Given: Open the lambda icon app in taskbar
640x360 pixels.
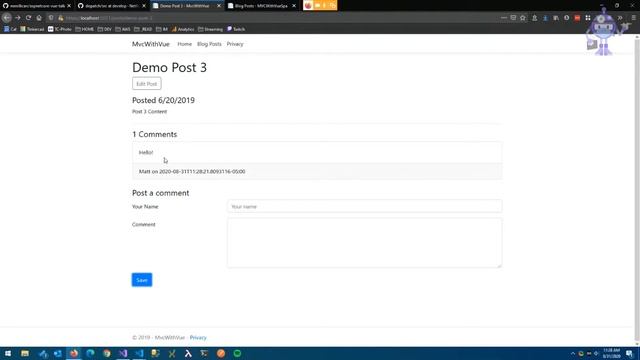Looking at the screenshot, I should (188, 353).
